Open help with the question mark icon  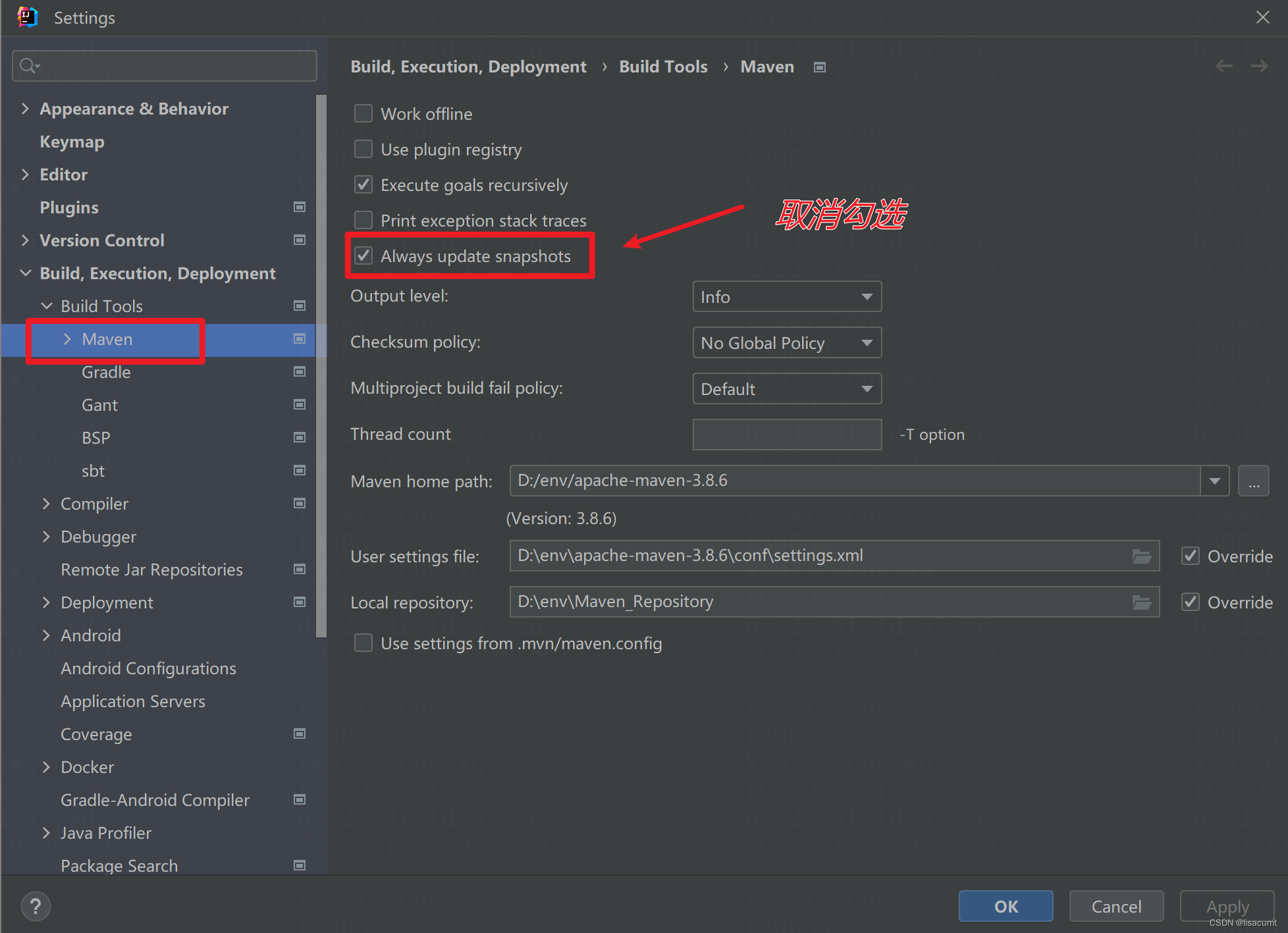click(x=36, y=907)
